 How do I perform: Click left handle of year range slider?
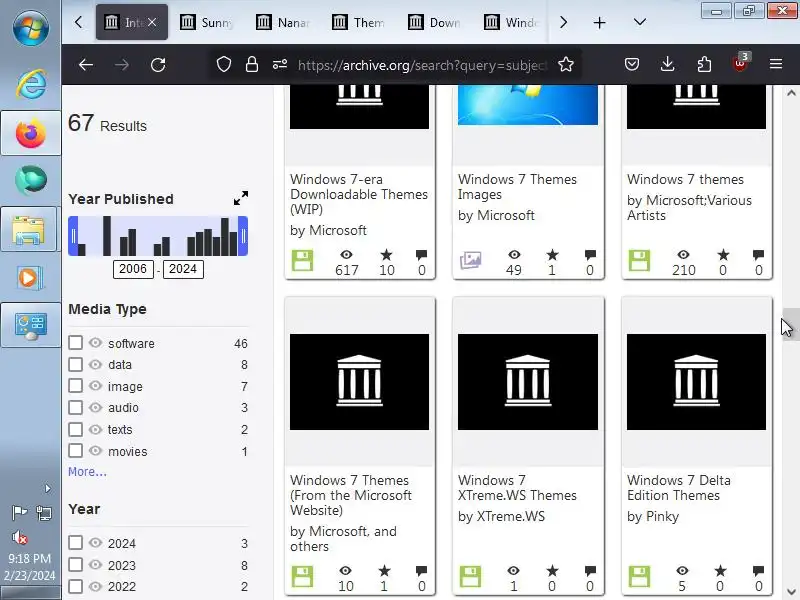[73, 236]
